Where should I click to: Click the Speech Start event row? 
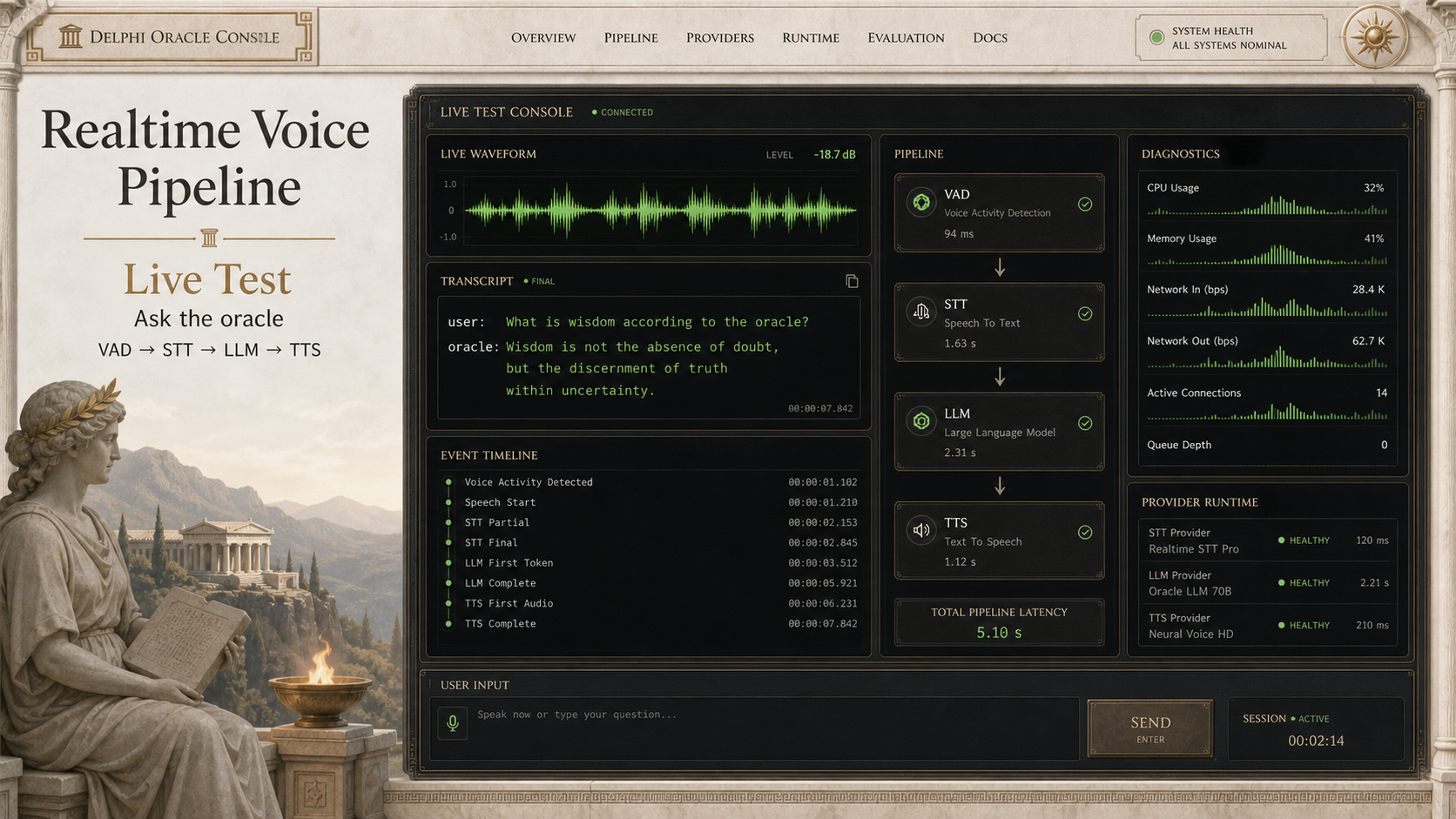coord(651,502)
